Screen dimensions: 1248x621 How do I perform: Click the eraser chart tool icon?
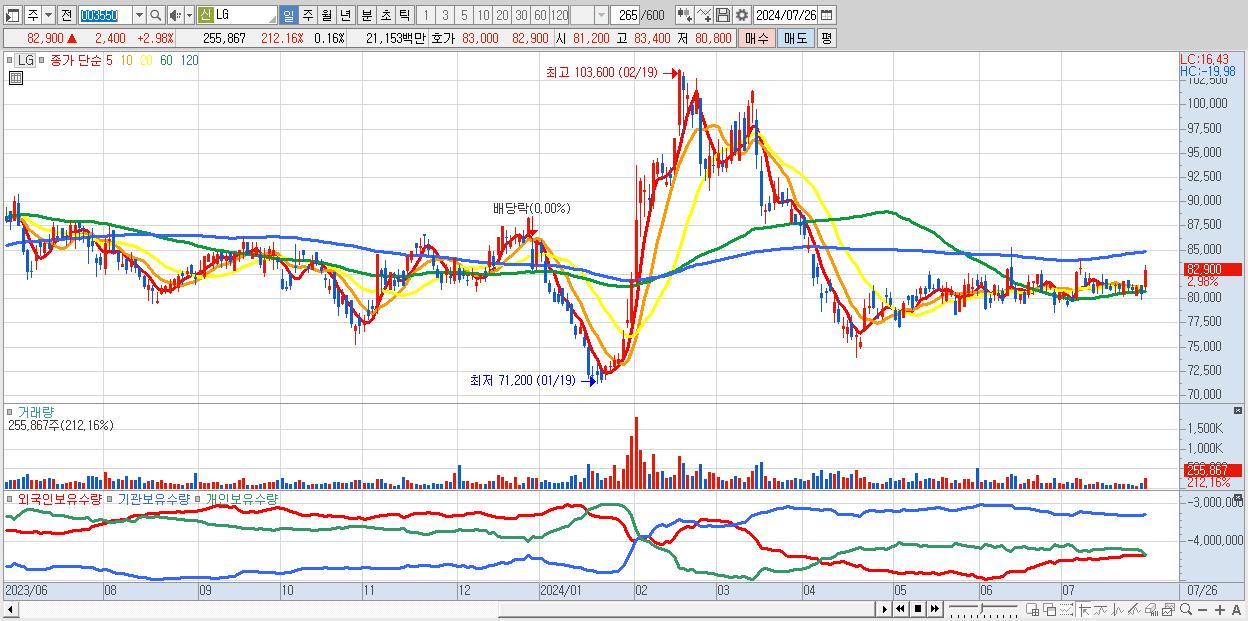point(1151,609)
